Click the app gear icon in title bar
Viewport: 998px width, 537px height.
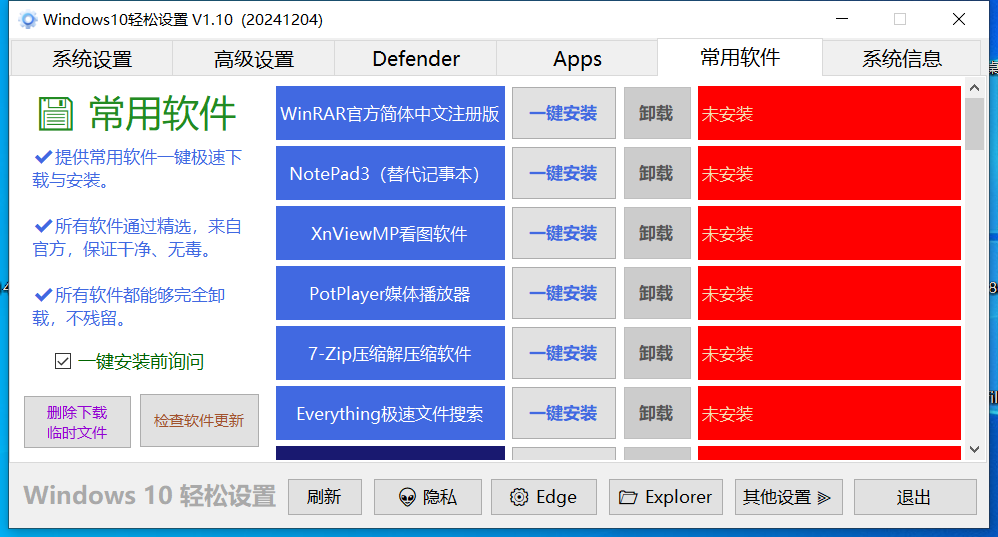(27, 20)
